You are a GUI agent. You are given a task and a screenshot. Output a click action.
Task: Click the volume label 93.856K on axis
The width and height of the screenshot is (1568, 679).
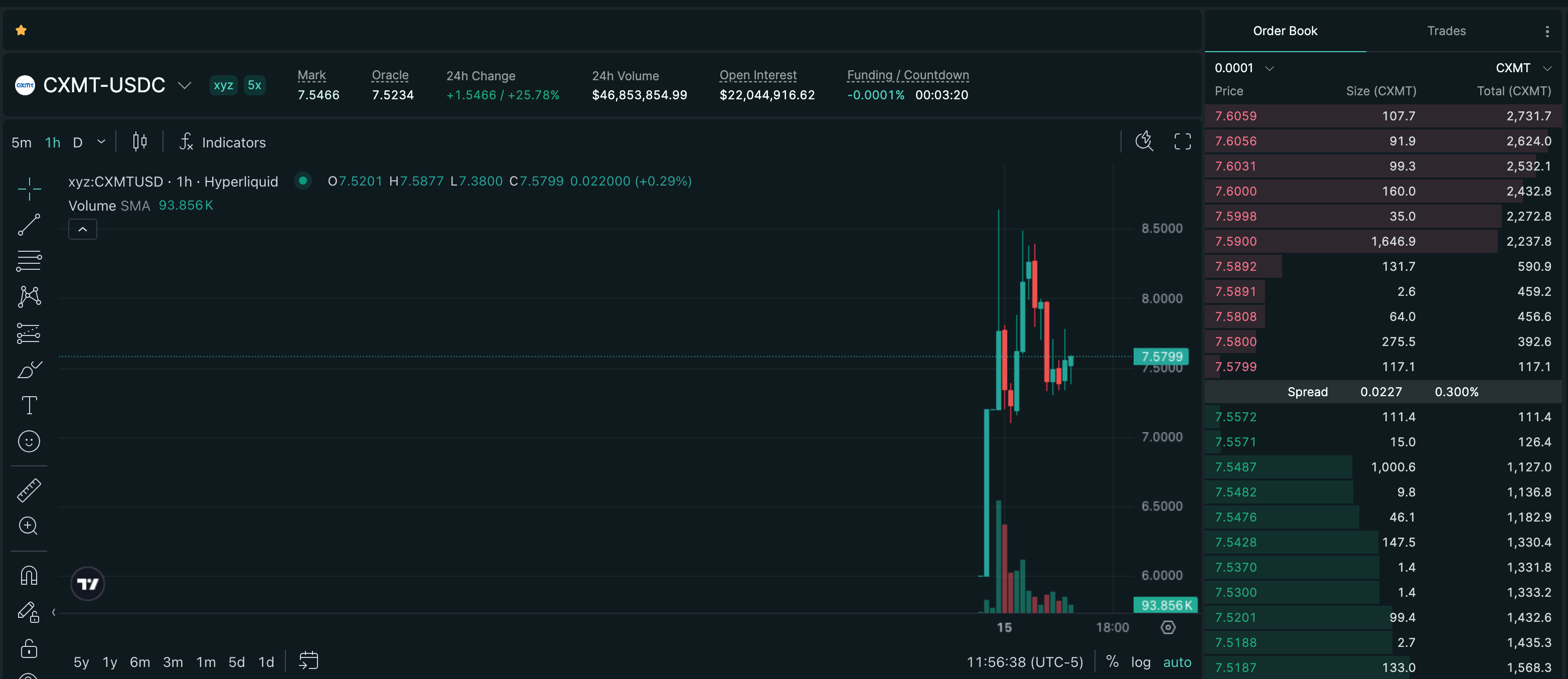click(x=1166, y=605)
